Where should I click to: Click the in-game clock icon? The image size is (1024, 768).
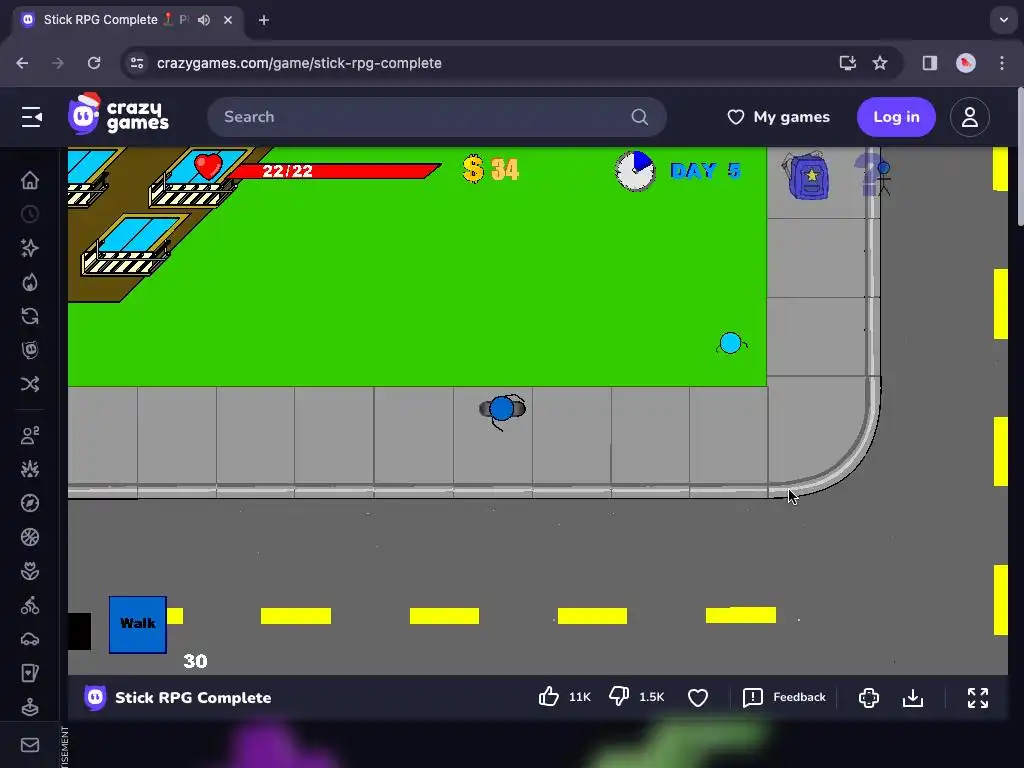[x=635, y=171]
